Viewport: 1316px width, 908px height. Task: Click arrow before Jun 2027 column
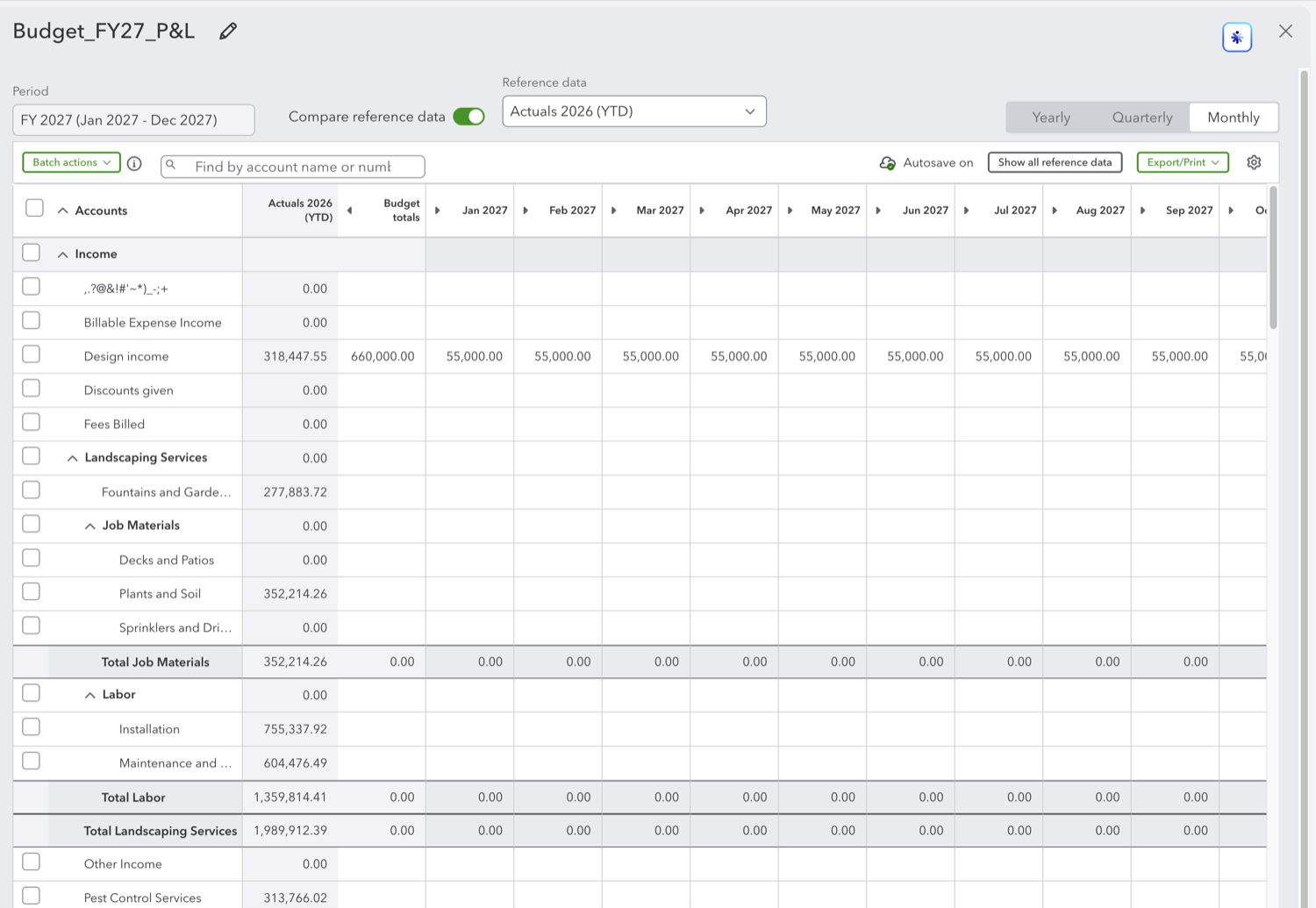click(878, 211)
